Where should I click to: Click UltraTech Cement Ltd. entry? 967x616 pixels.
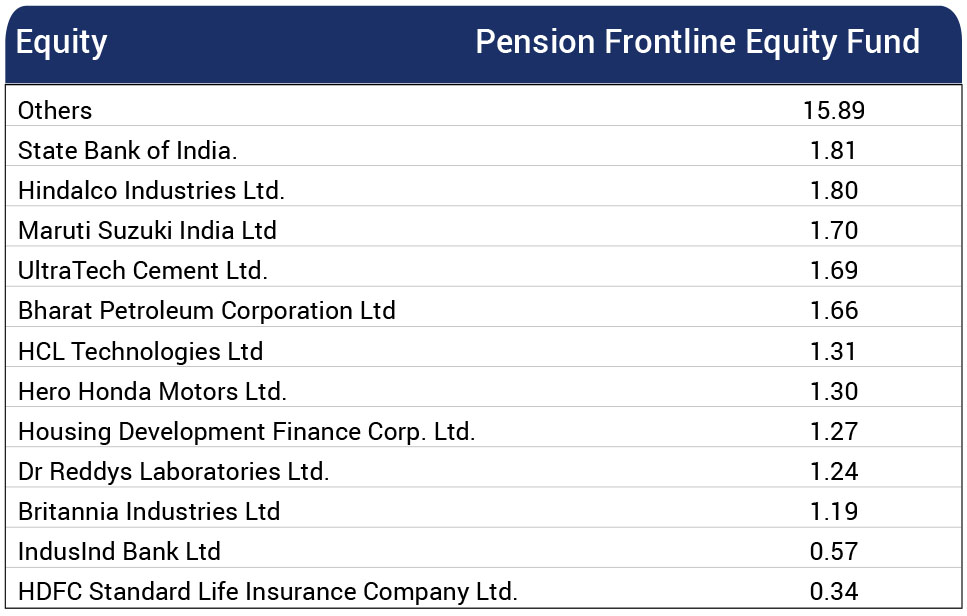(143, 271)
